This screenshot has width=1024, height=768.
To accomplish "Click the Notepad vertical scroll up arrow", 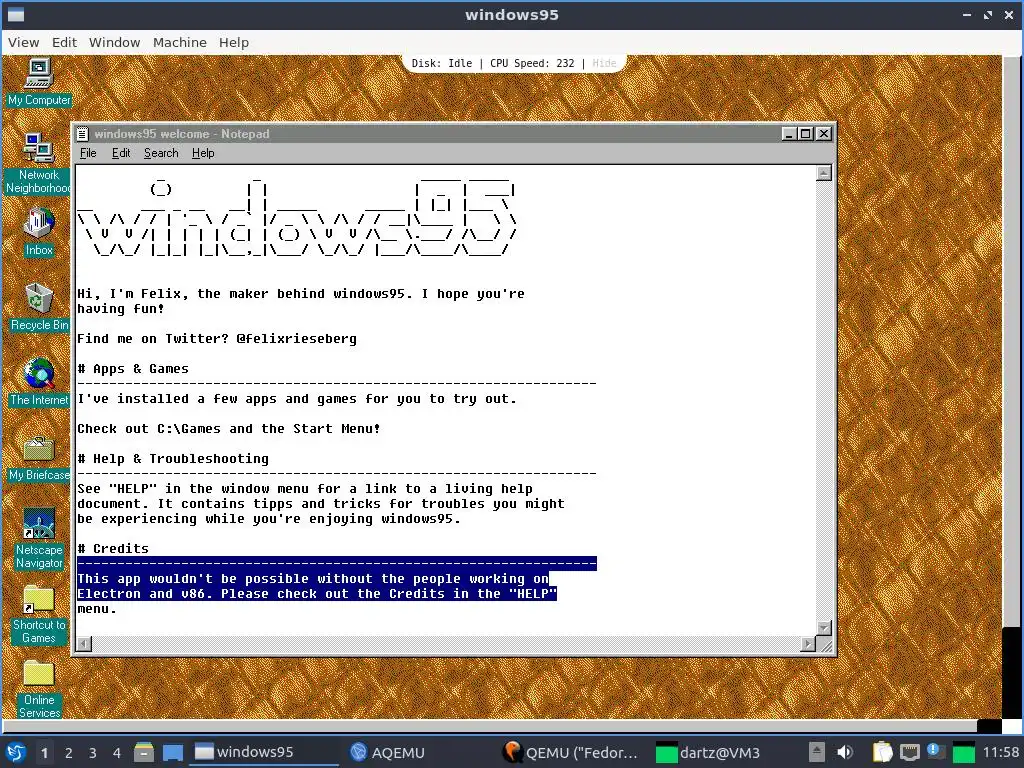I will 824,173.
